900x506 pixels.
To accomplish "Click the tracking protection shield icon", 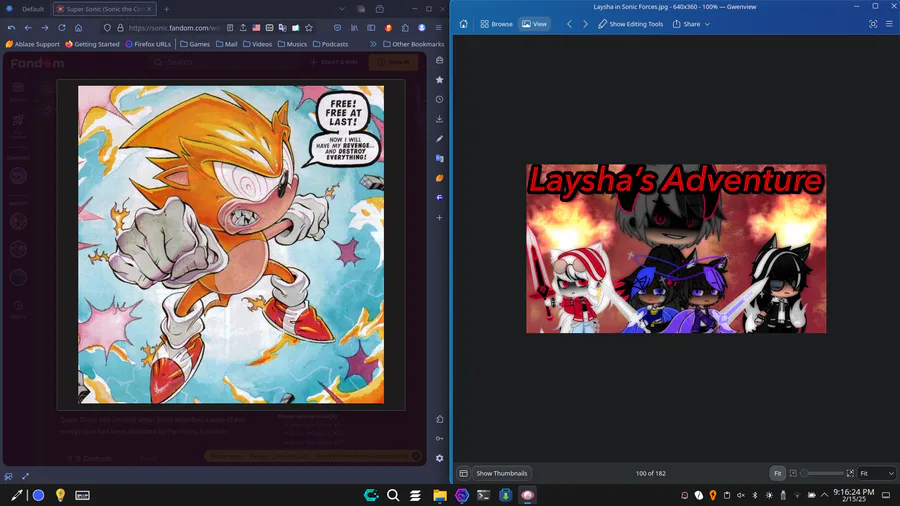I will click(x=107, y=28).
